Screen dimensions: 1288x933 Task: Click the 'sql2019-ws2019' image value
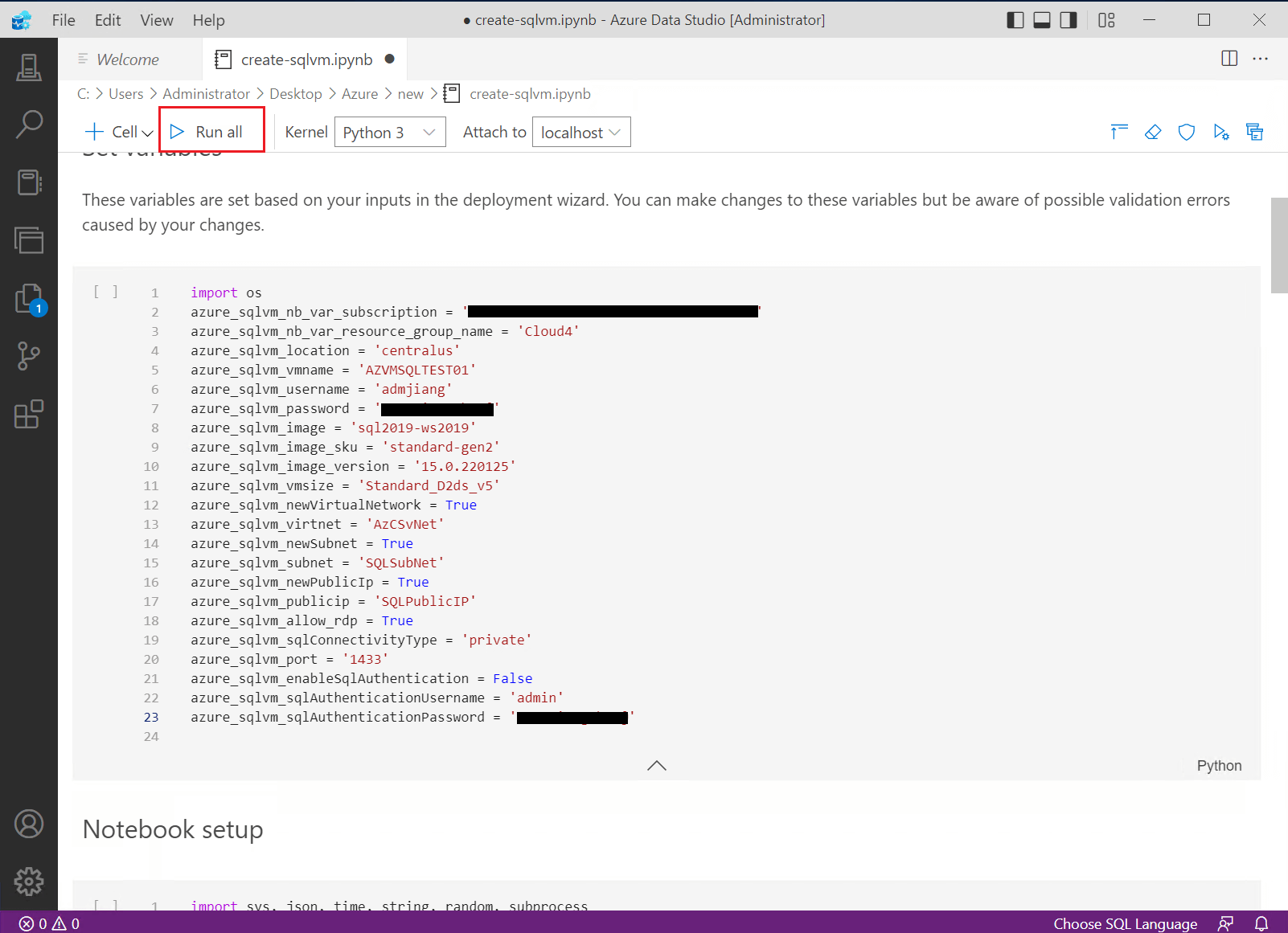click(x=413, y=428)
